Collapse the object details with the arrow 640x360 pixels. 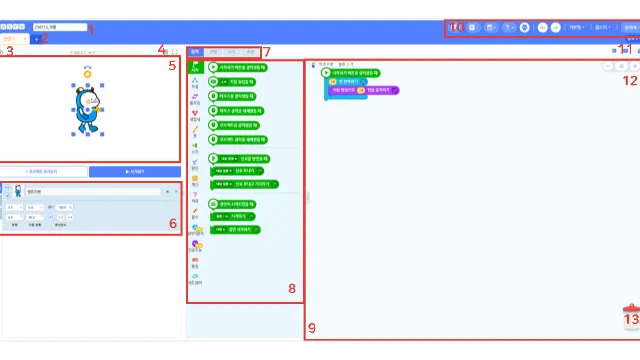coord(167,191)
